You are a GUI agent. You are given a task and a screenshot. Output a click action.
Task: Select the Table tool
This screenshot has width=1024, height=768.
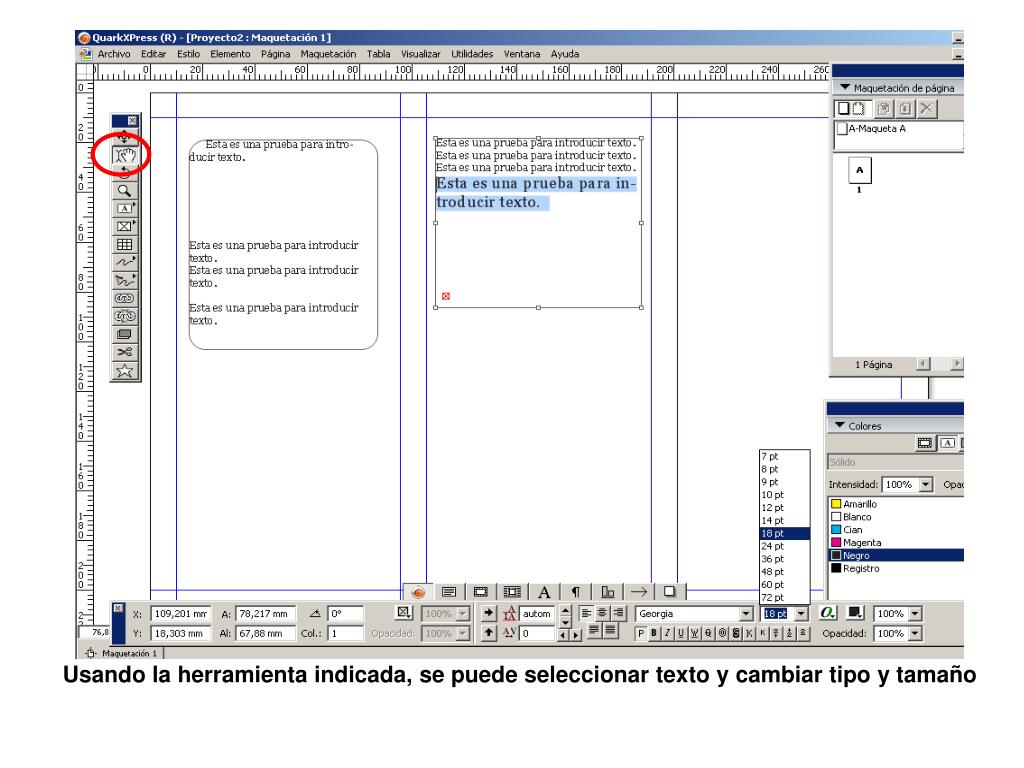124,244
